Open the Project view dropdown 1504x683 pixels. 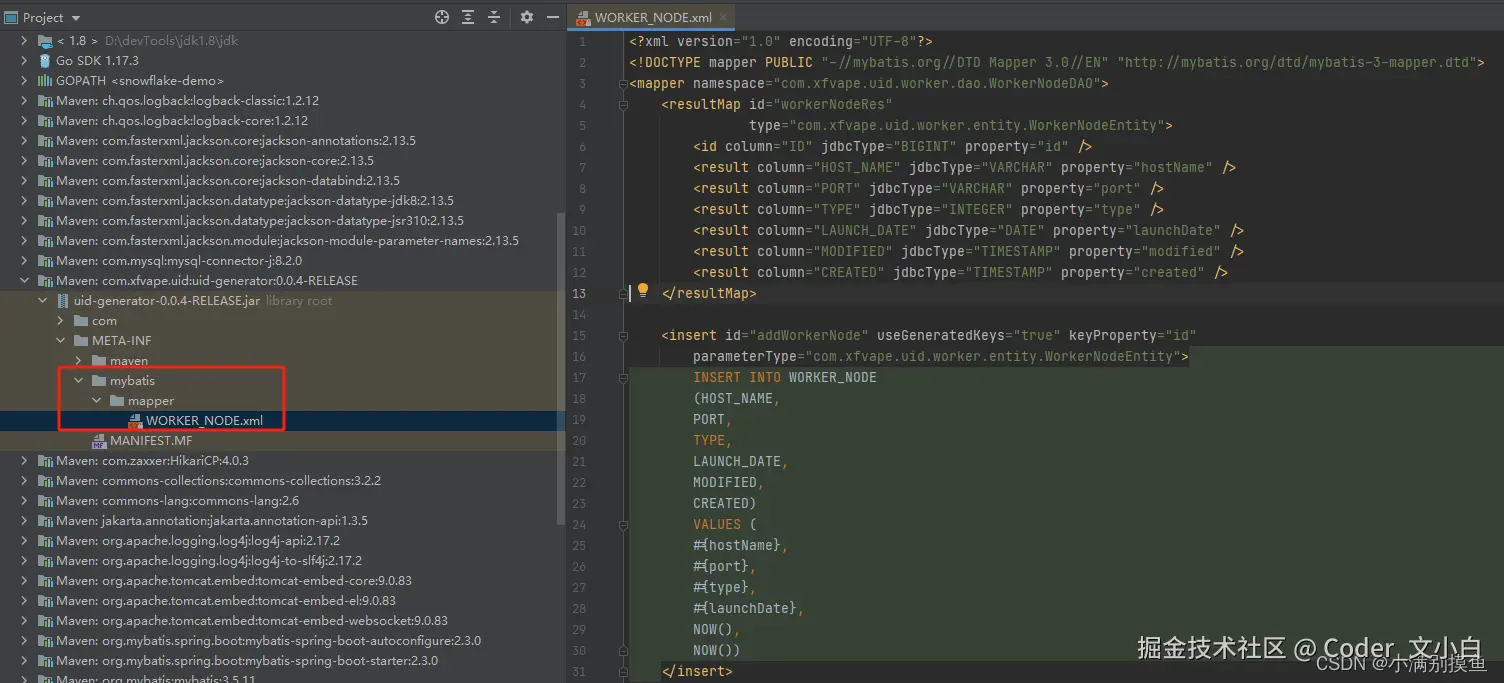pos(77,18)
